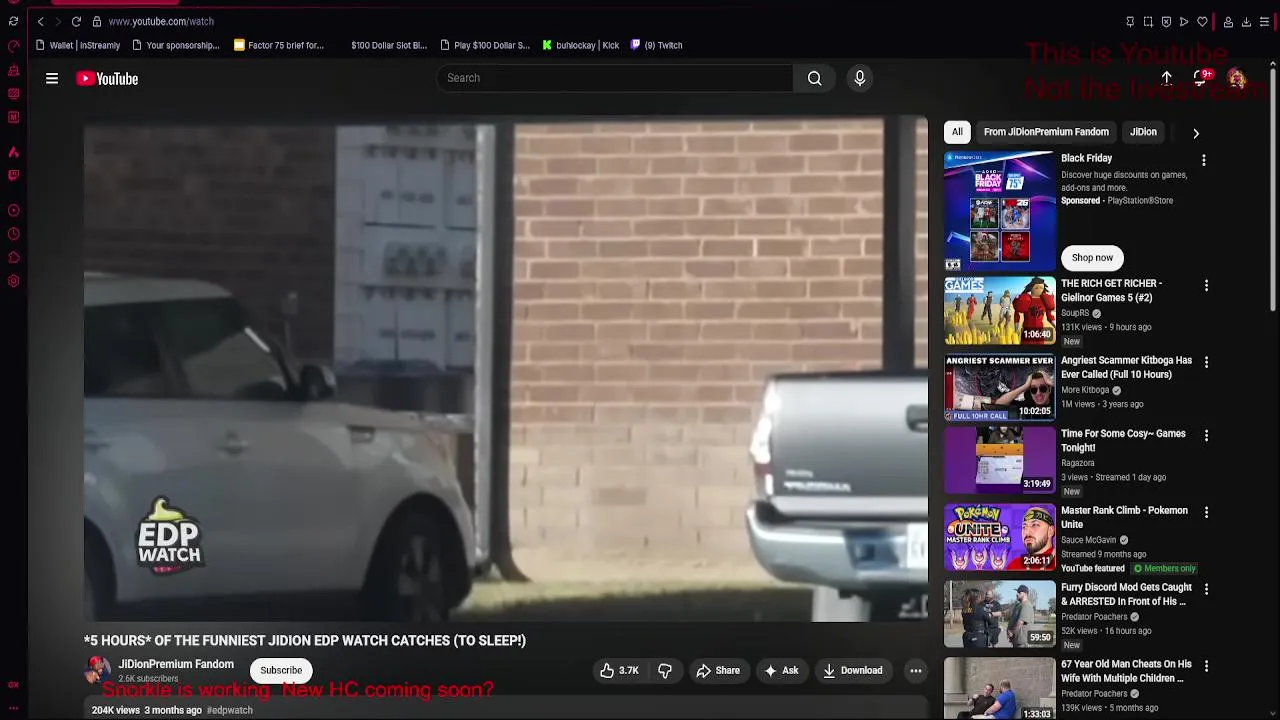The image size is (1280, 720).
Task: Share the video
Action: coord(718,671)
